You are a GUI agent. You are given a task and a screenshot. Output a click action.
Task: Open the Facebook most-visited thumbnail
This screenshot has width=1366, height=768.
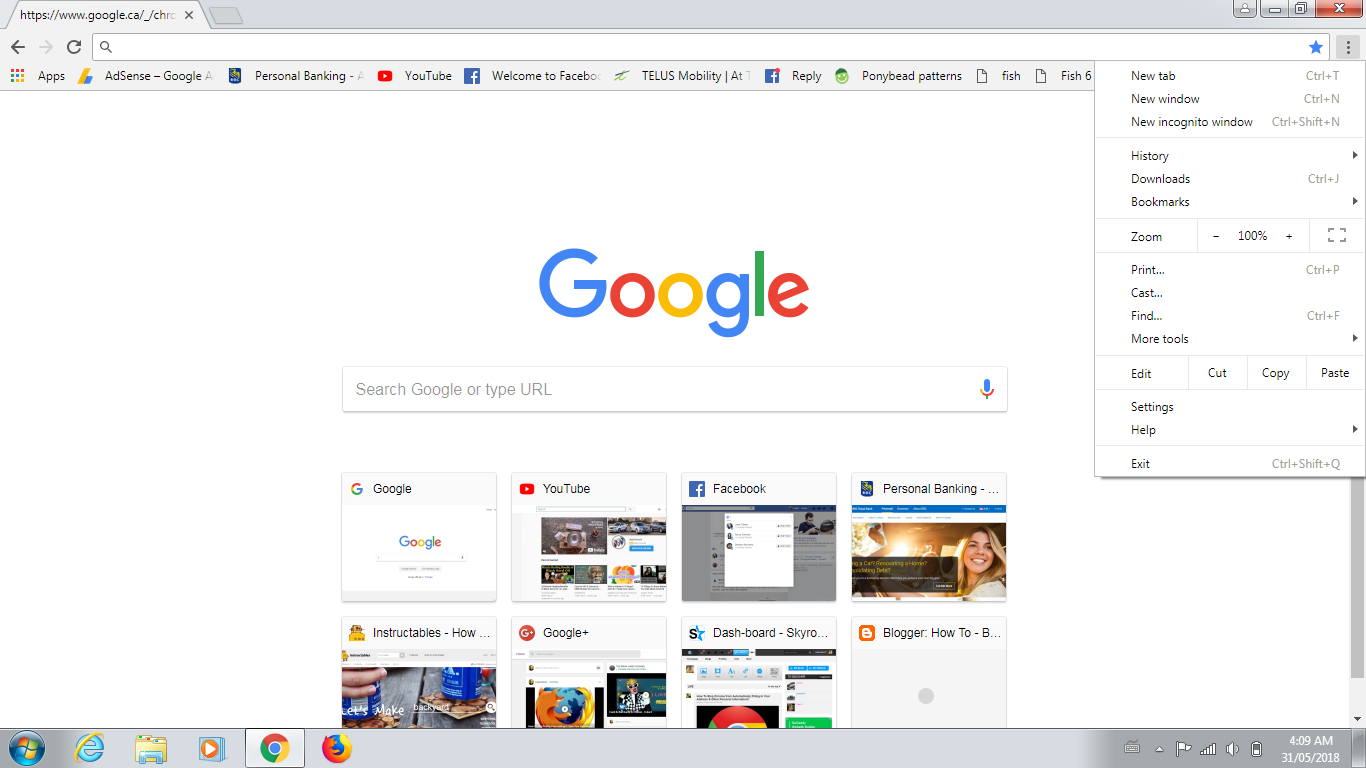(x=759, y=537)
